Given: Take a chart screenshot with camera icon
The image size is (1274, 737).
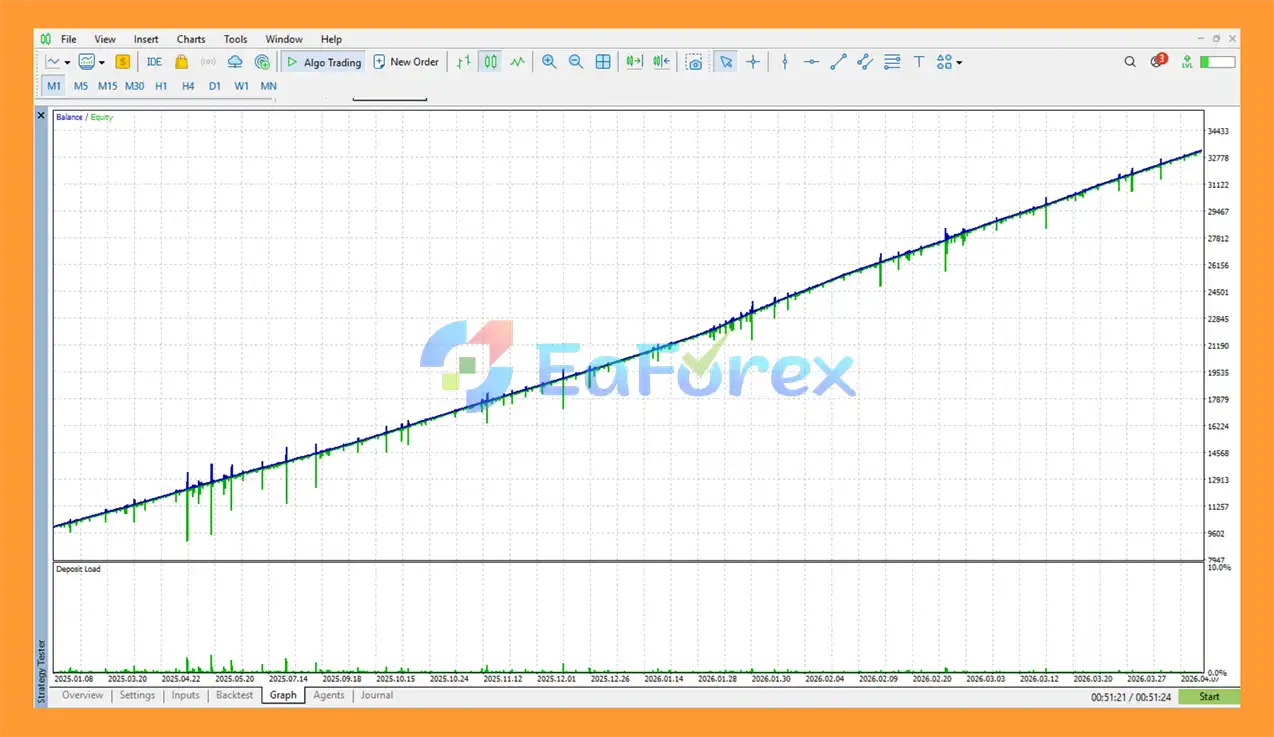Looking at the screenshot, I should 694,62.
